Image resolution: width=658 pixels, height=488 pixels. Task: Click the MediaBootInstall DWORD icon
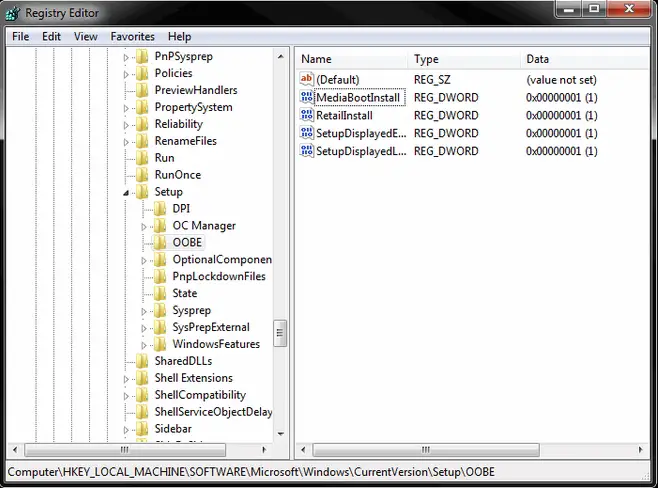point(307,97)
